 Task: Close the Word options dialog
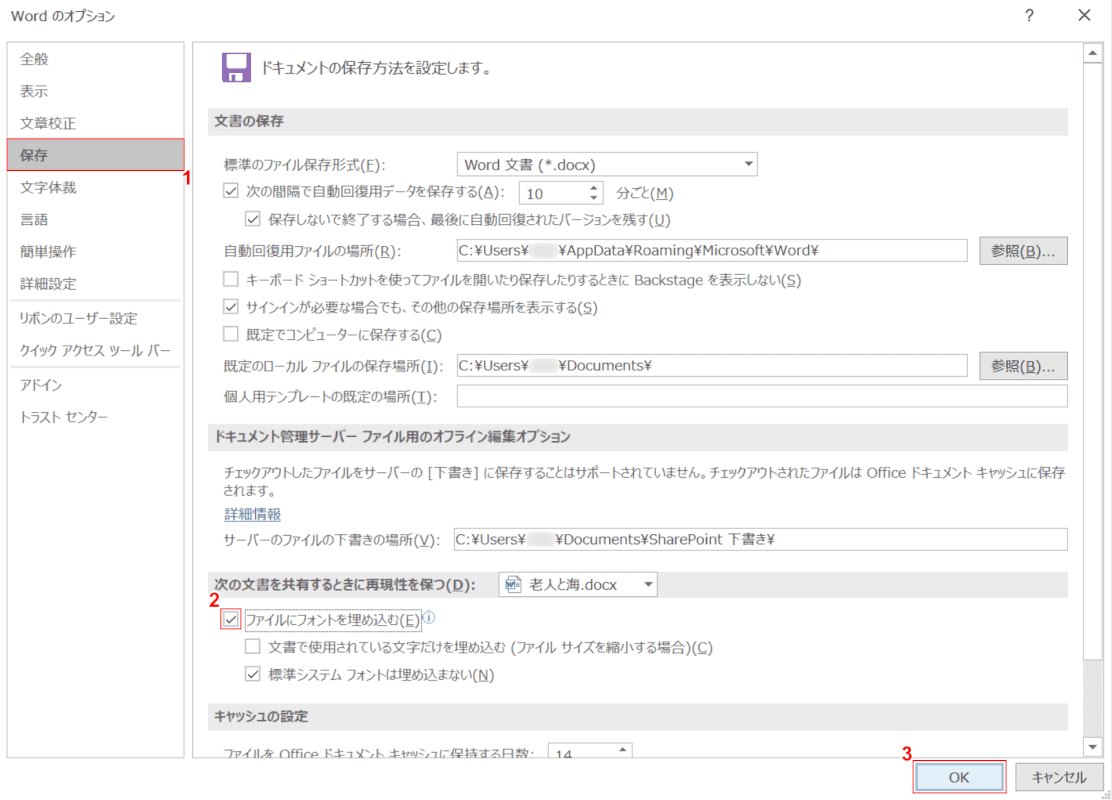pos(1084,15)
